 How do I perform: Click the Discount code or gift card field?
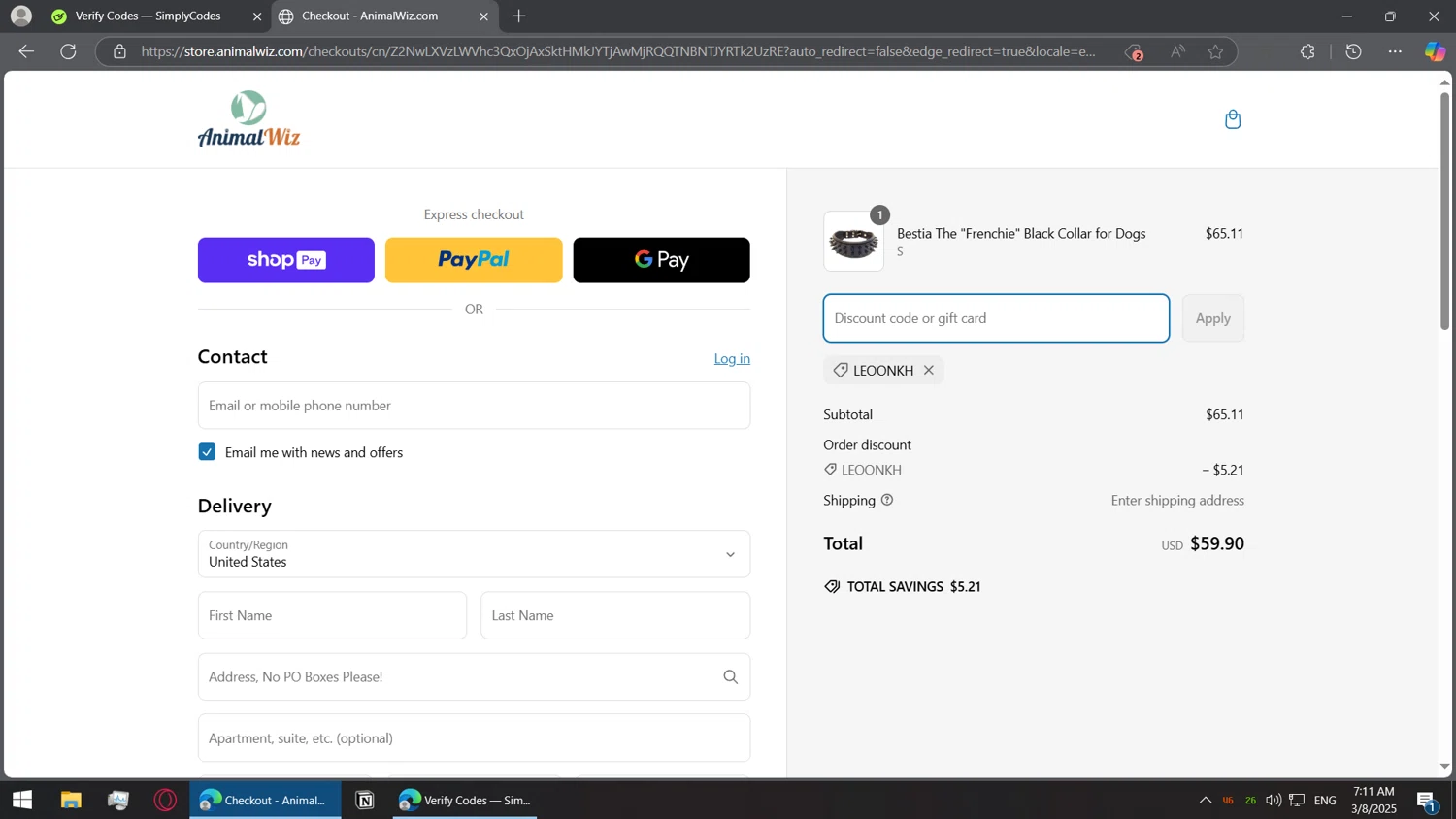[996, 318]
